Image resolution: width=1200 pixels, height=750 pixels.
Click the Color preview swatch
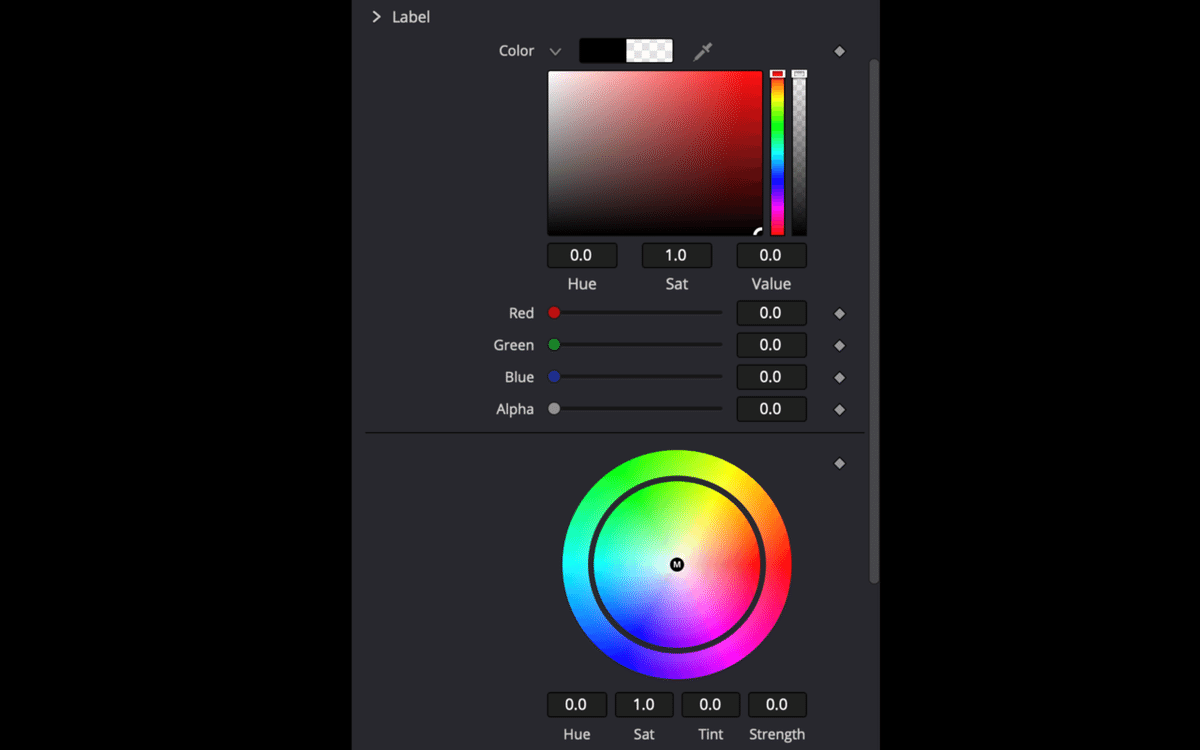click(x=626, y=51)
